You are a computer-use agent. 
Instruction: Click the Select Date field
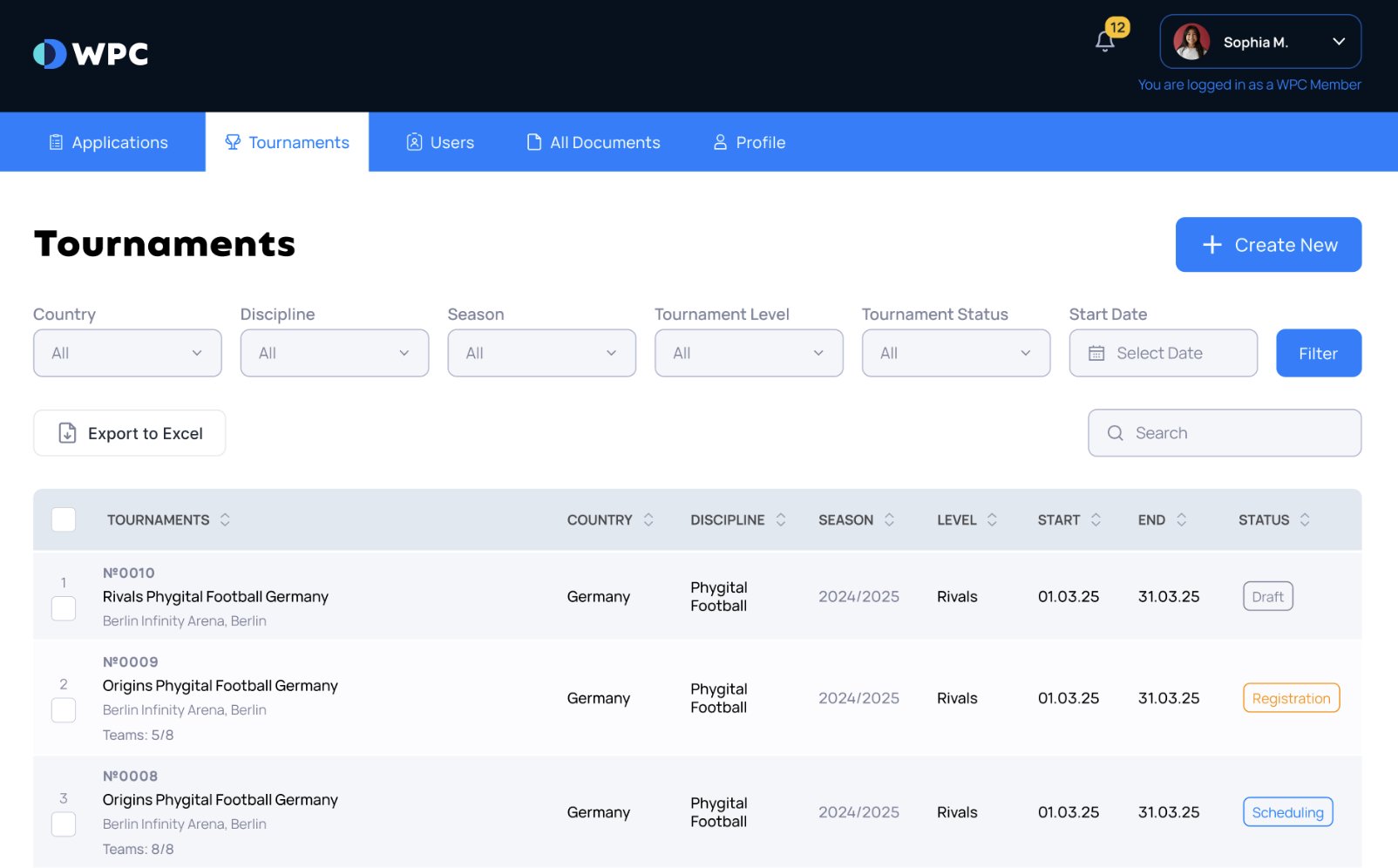(1164, 353)
